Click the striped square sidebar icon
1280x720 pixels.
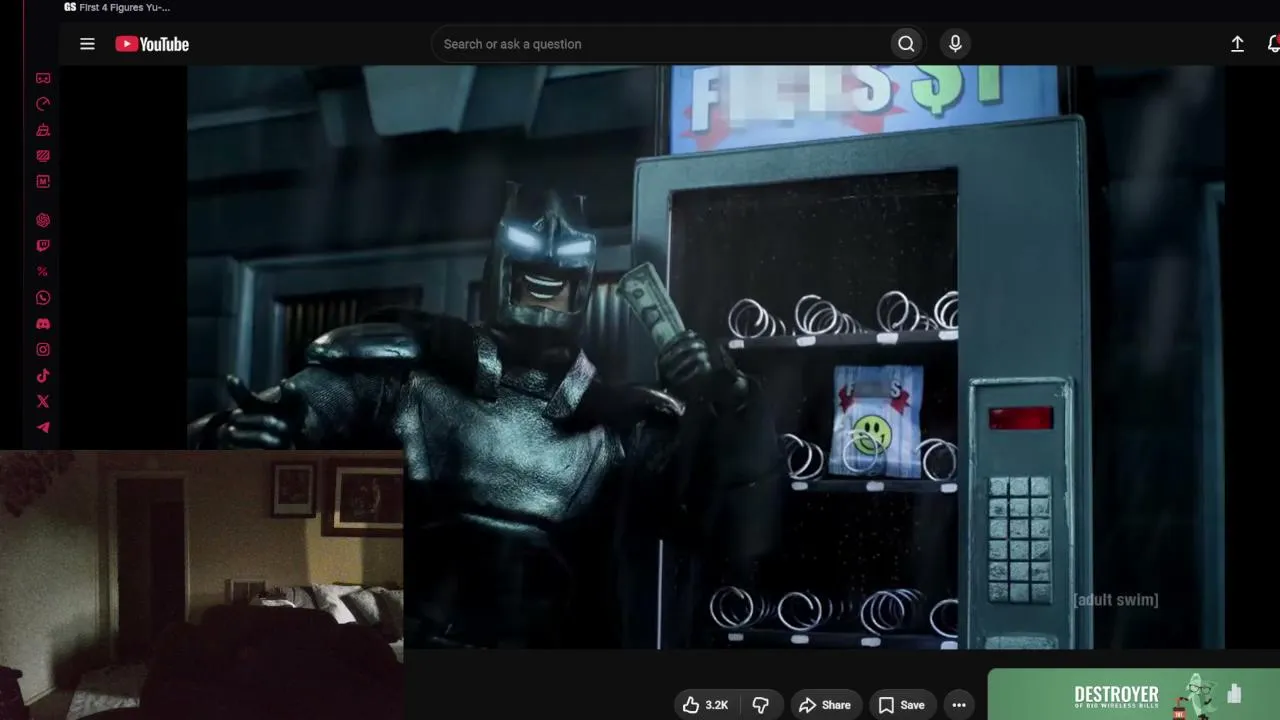click(x=43, y=156)
